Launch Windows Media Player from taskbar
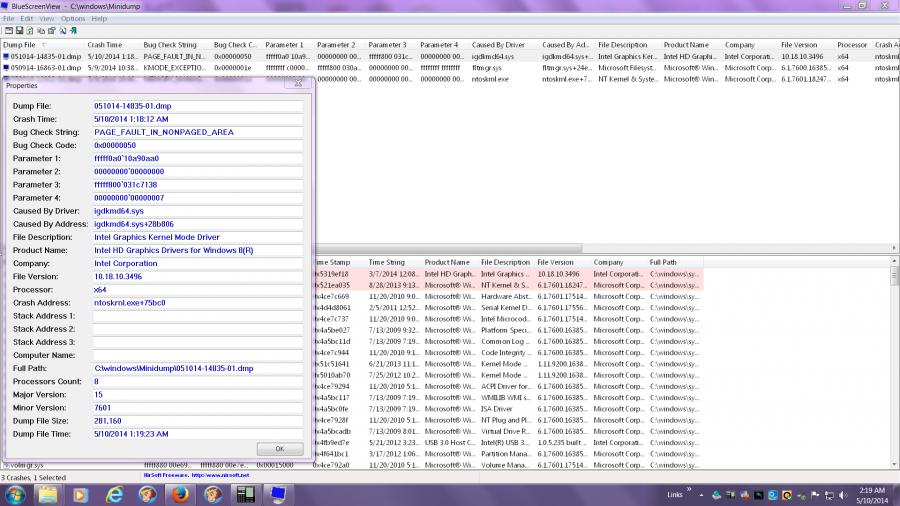Viewport: 900px width, 506px height. (80, 495)
